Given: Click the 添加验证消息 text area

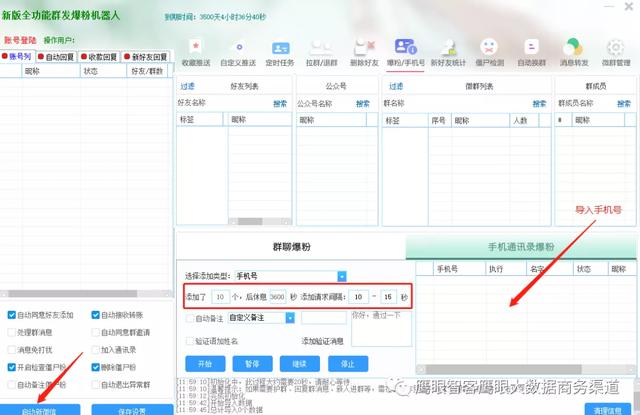Looking at the screenshot, I should pyautogui.click(x=381, y=328).
